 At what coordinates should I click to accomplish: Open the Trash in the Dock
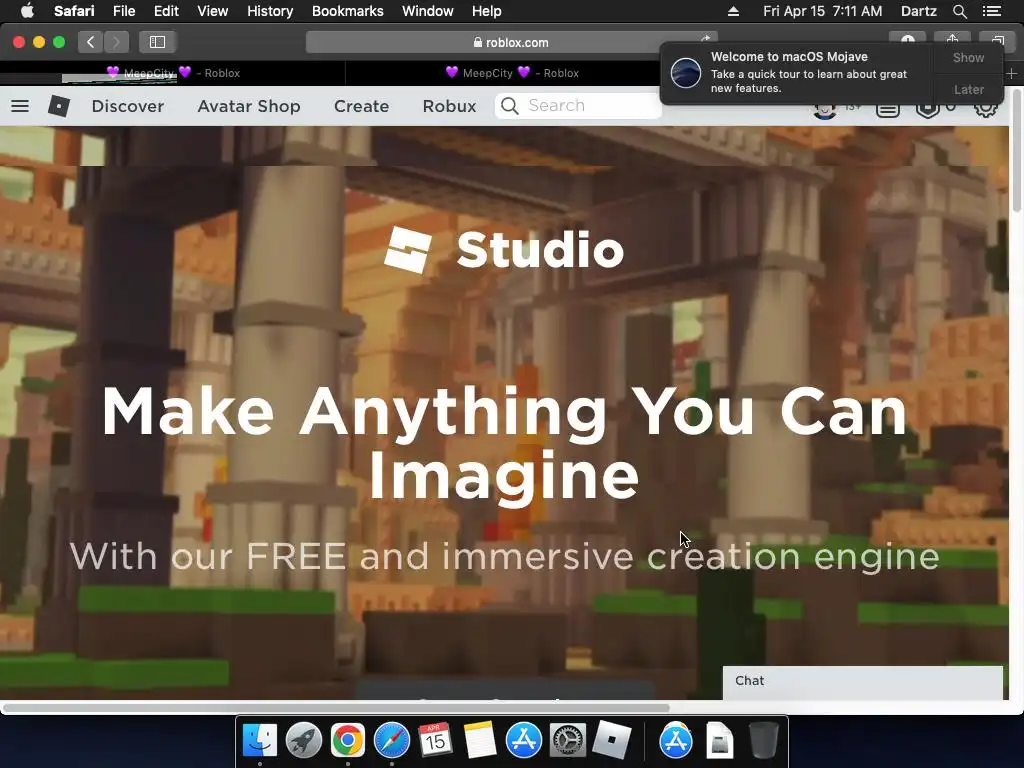point(763,741)
